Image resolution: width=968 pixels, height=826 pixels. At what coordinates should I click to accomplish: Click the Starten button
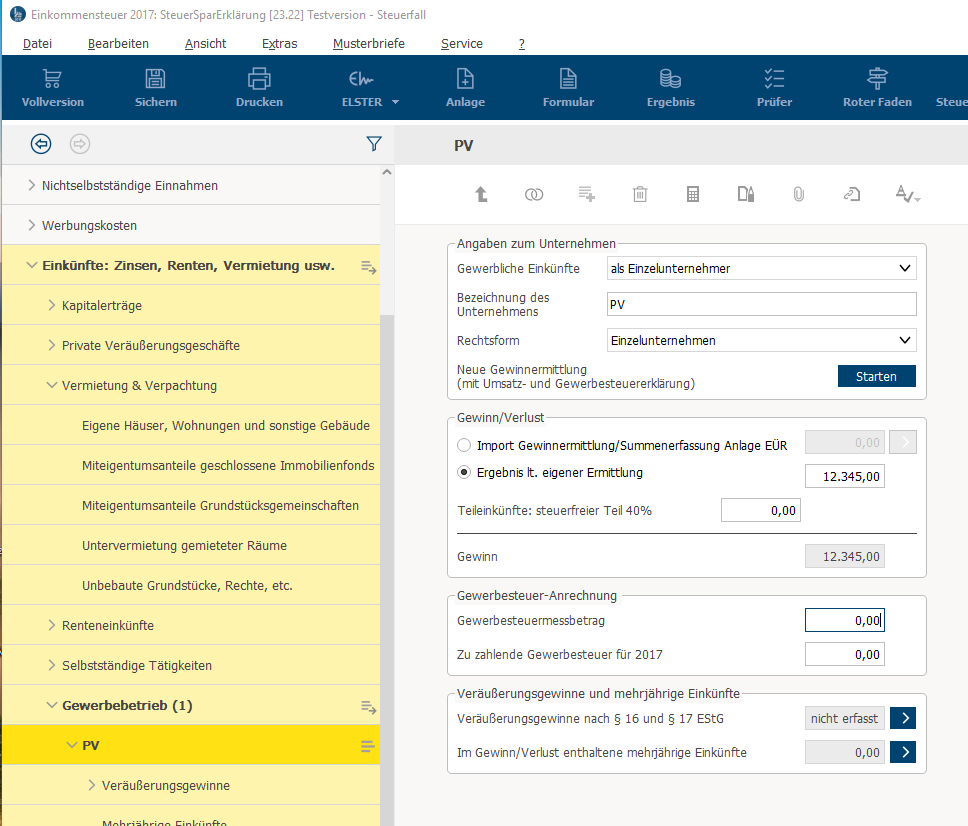876,376
